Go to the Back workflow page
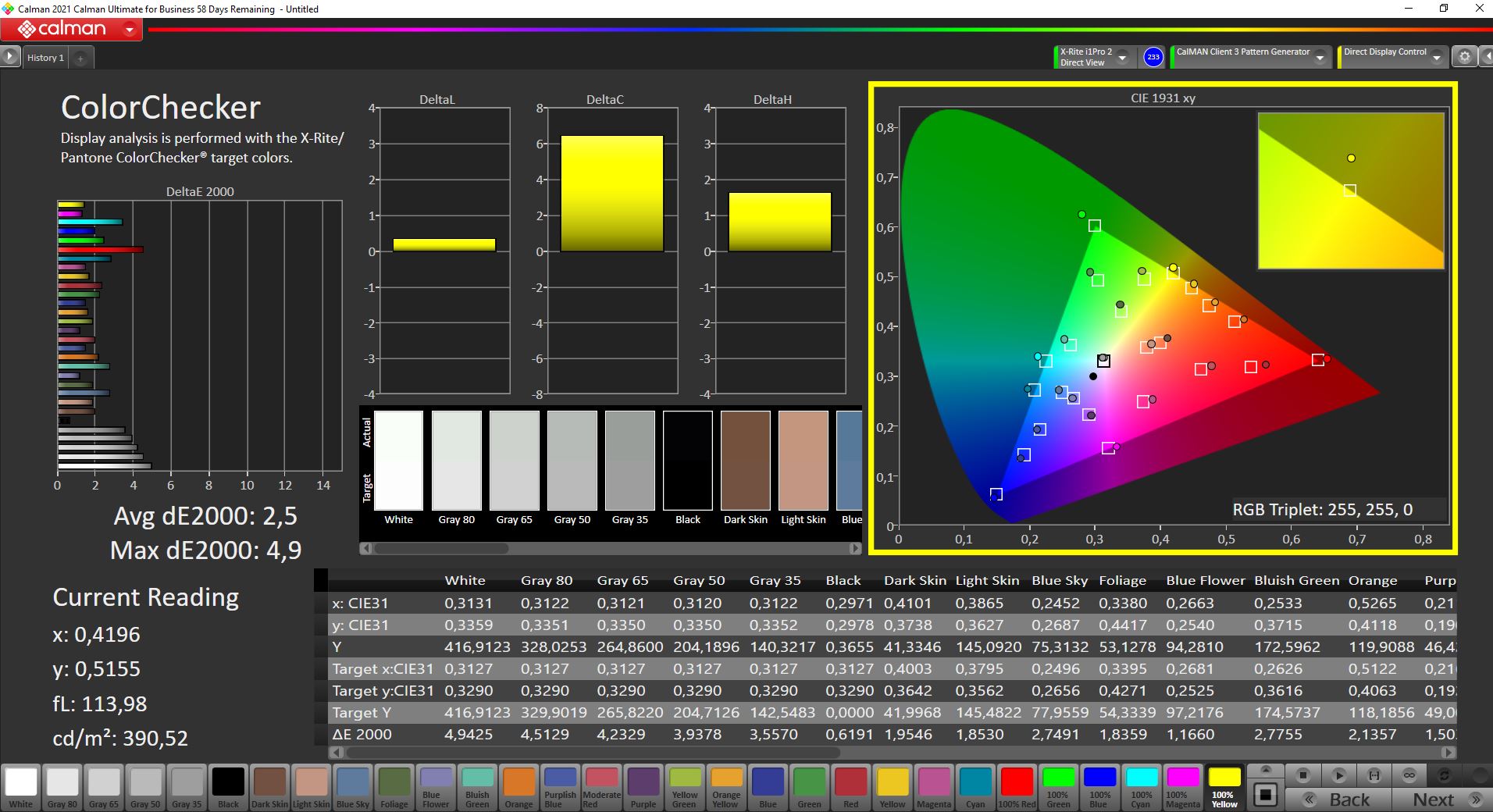 pyautogui.click(x=1338, y=800)
